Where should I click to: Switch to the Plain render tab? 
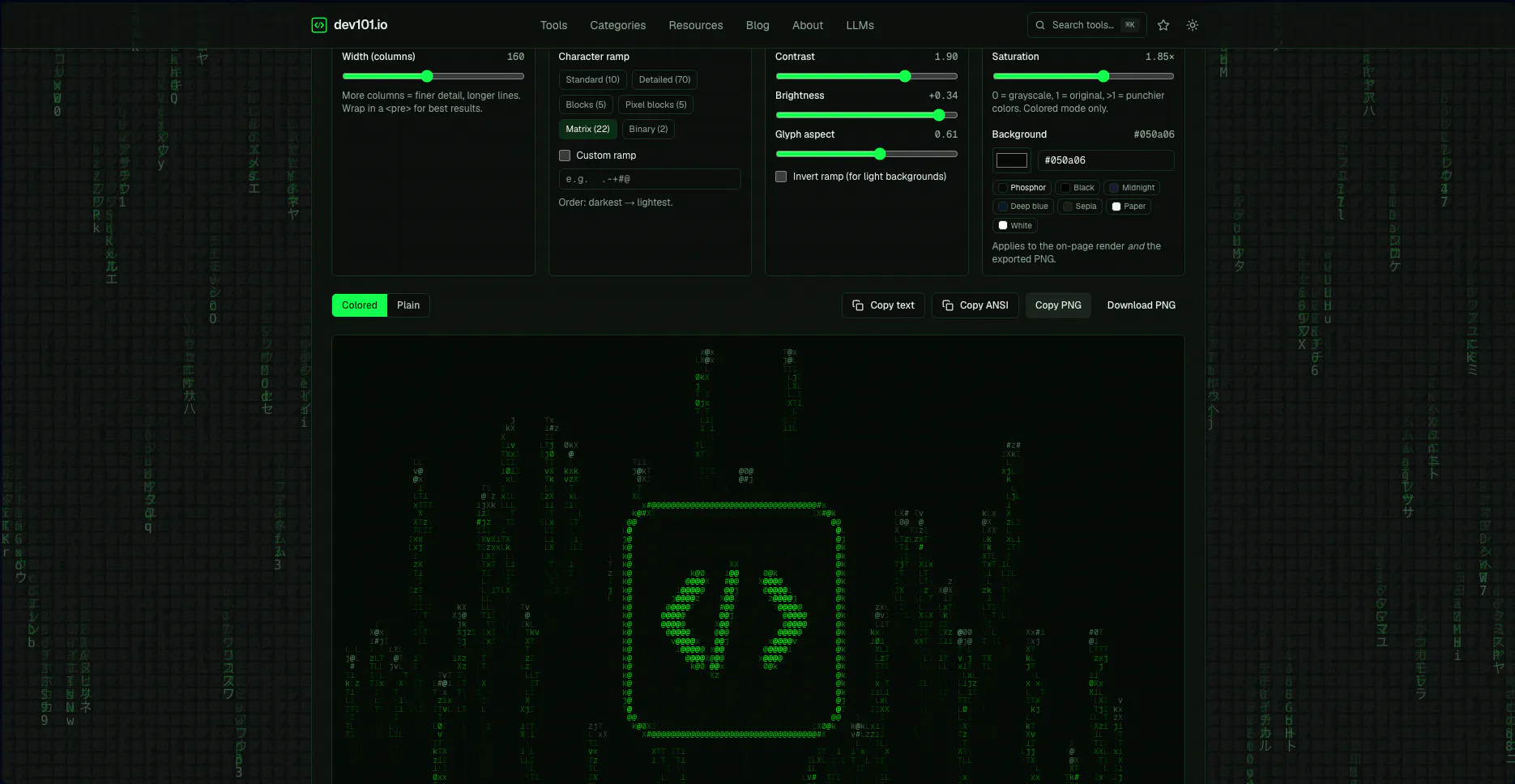[408, 305]
